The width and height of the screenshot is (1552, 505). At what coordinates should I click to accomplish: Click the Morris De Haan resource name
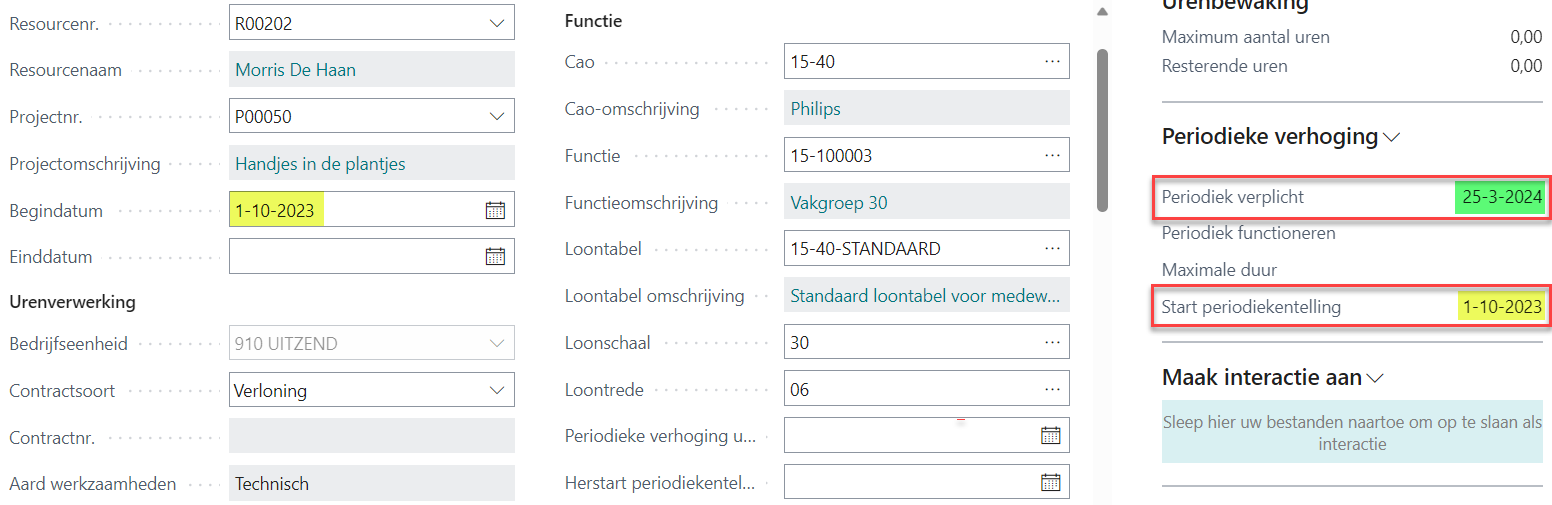pos(295,70)
